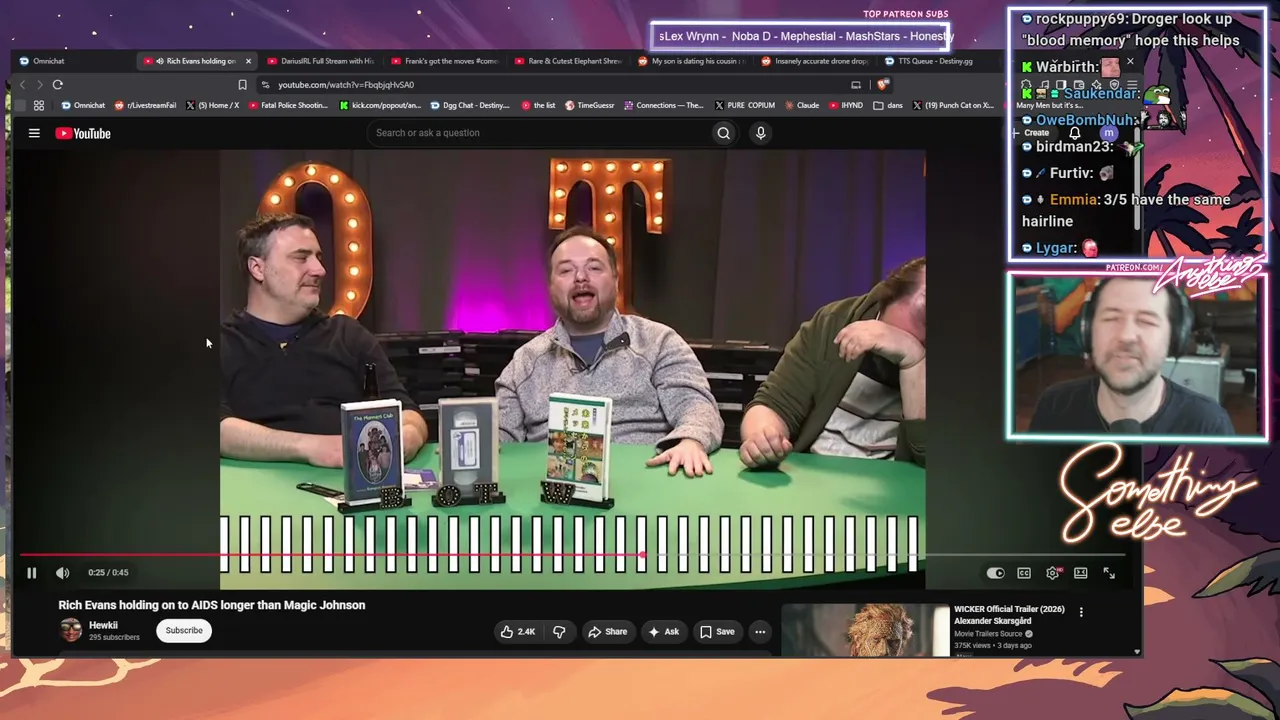Open the Claude bookmark

click(802, 105)
